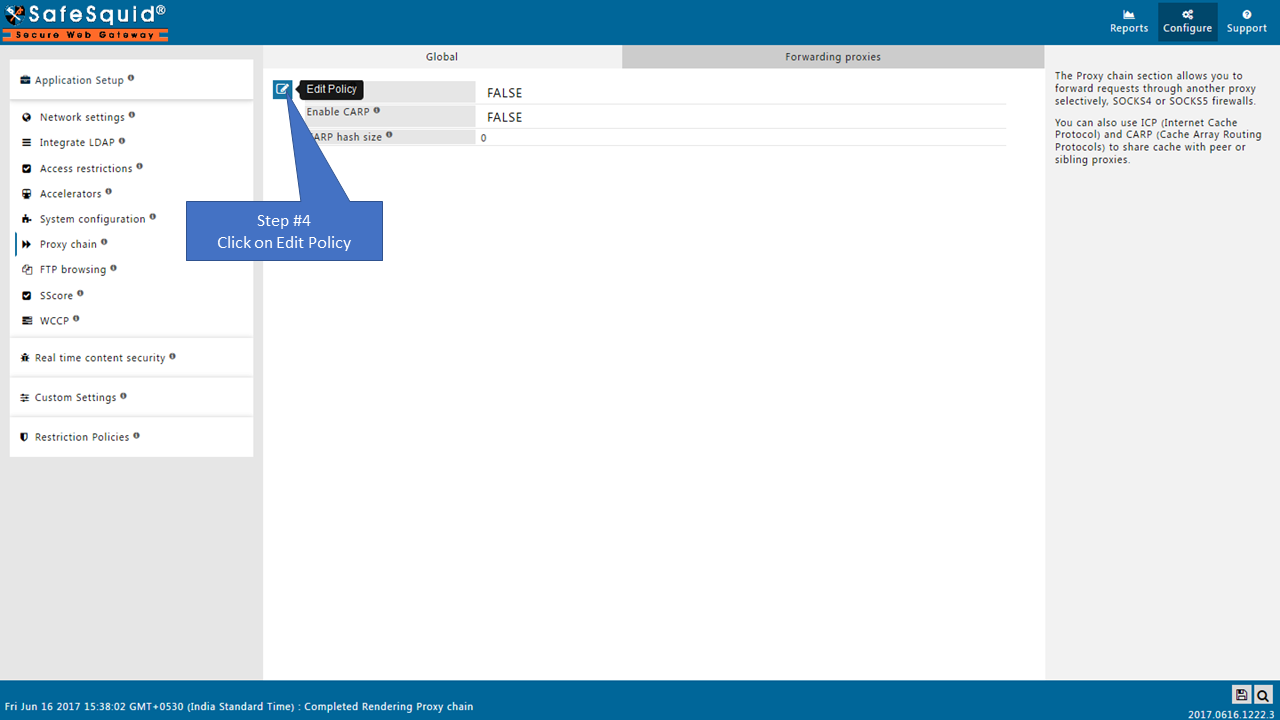
Task: Click info icon beside Network settings
Action: pos(132,115)
